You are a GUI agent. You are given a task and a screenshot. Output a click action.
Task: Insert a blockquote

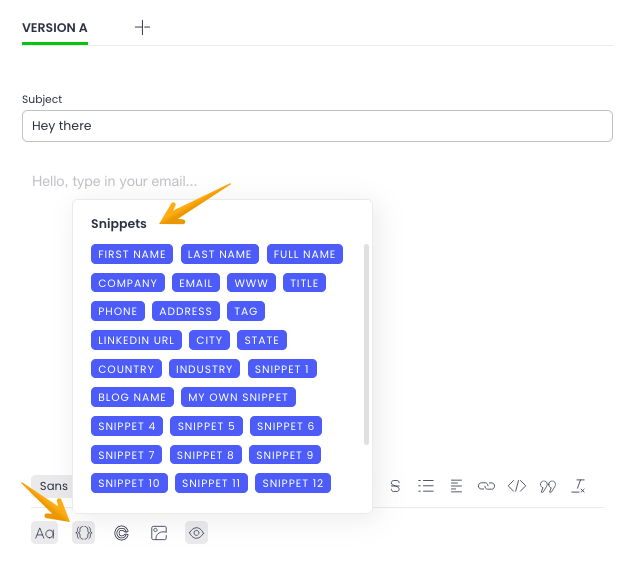(547, 486)
